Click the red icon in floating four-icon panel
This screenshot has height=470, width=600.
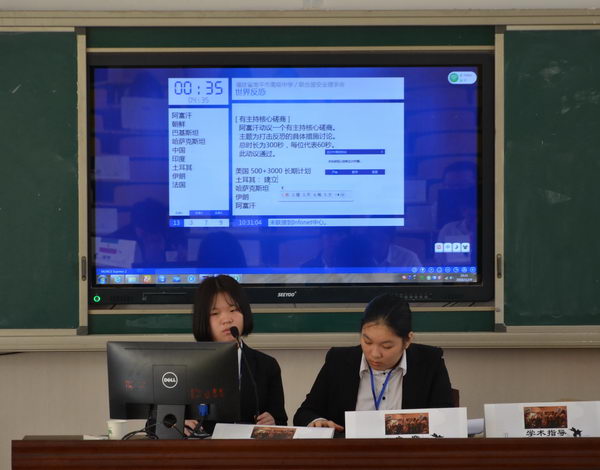click(439, 248)
